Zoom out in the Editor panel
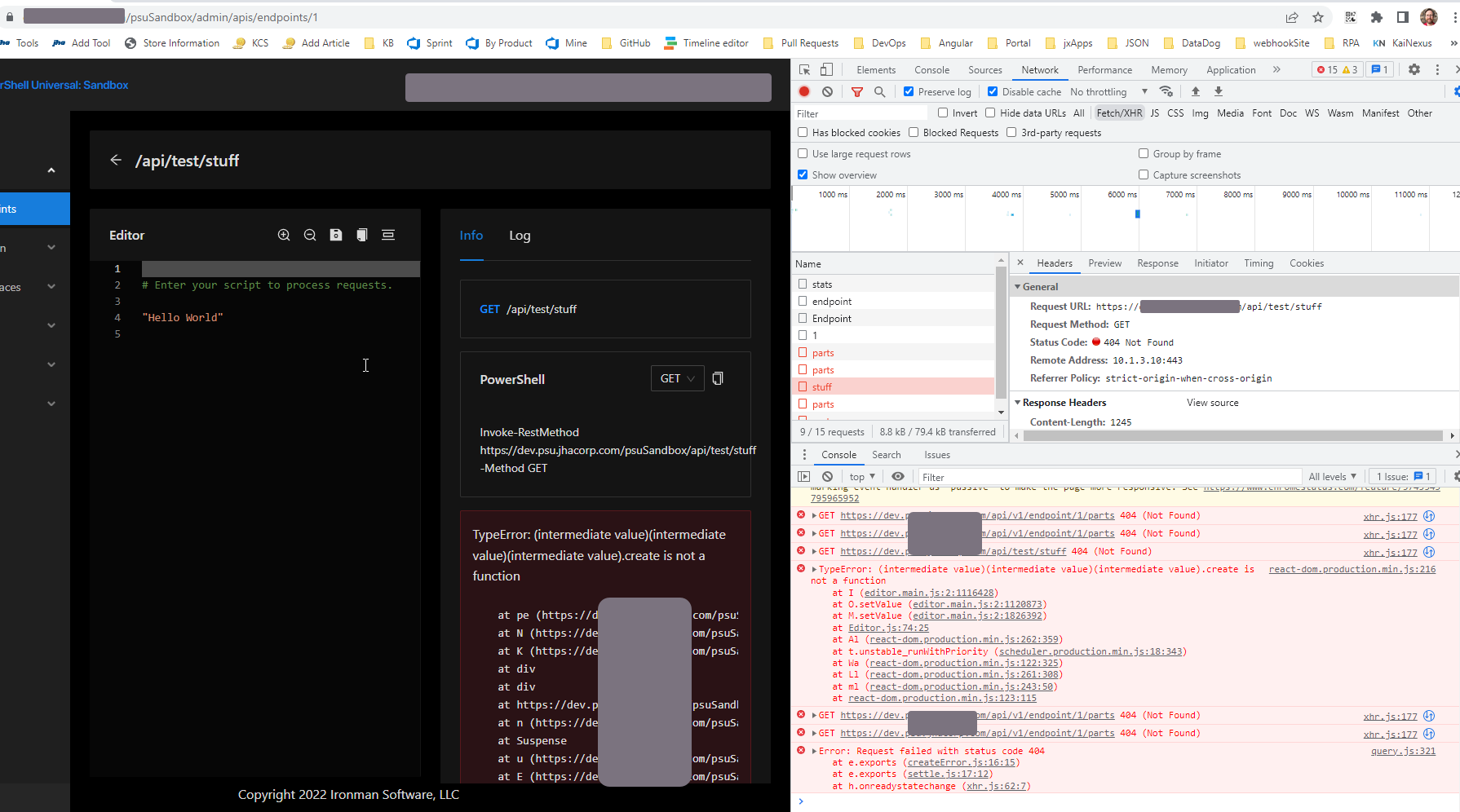 pos(310,235)
